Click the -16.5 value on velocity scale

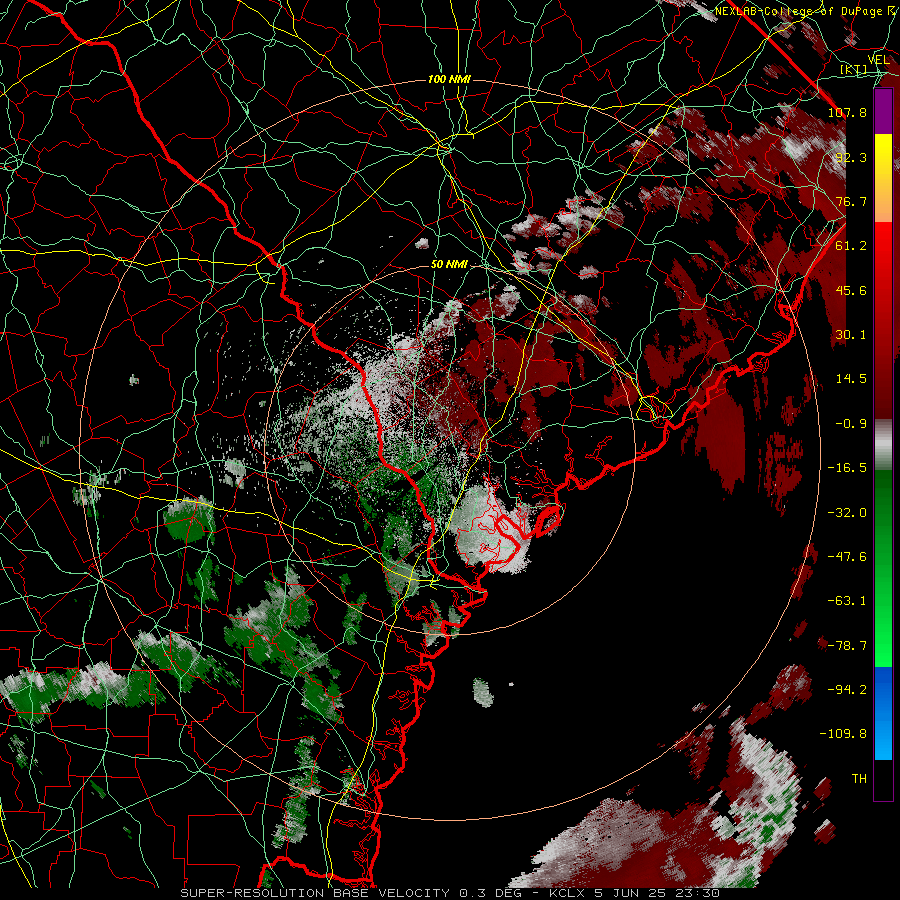(847, 468)
